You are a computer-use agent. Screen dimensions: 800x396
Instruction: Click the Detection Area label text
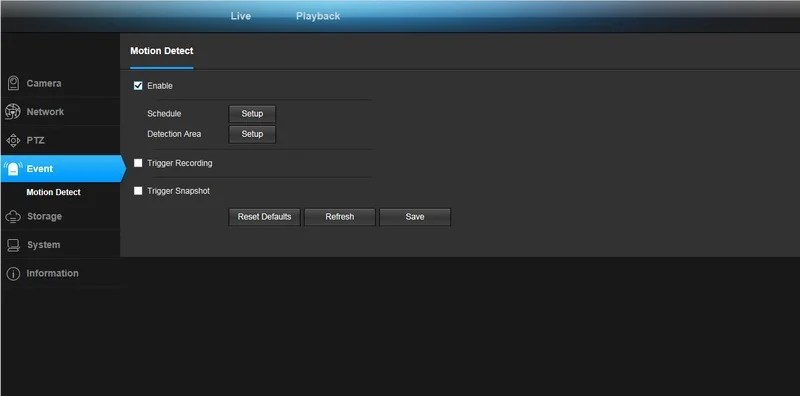point(174,134)
